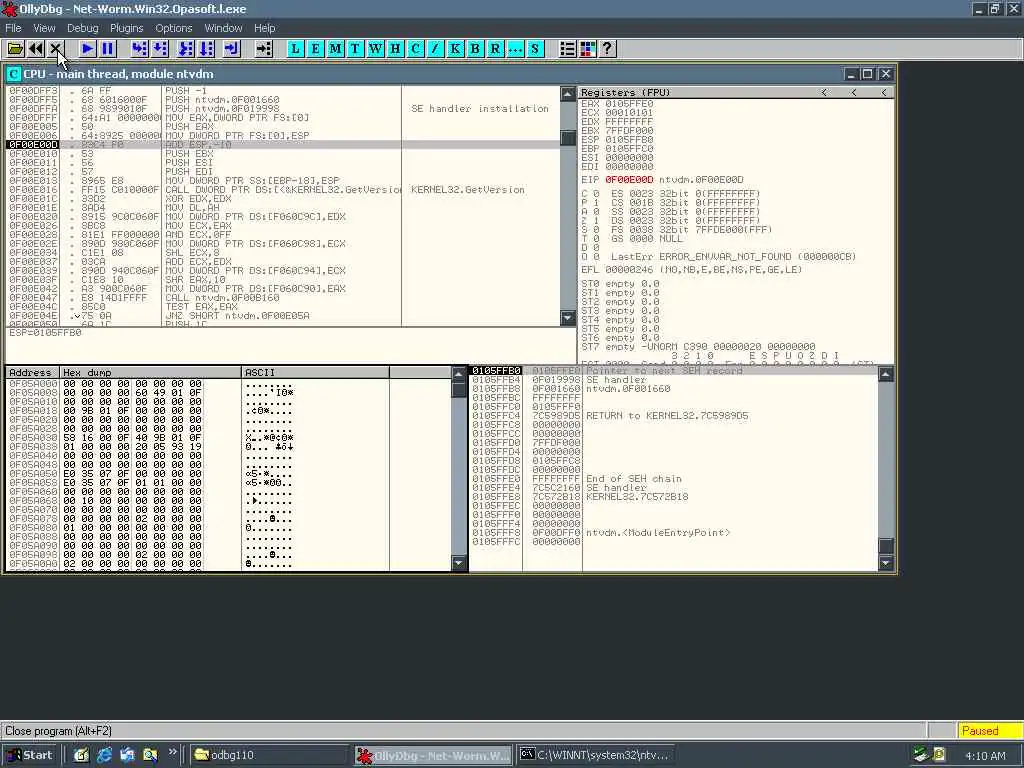Launch Internet Explorer from quick launch
Screen dimensions: 1024x768
click(x=104, y=755)
